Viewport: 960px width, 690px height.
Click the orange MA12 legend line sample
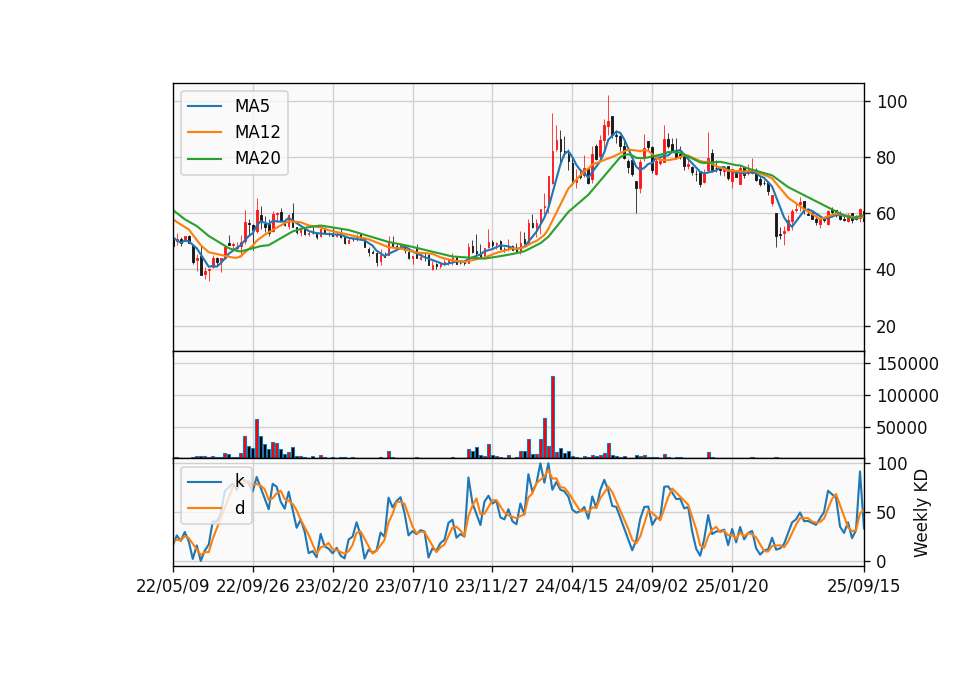[204, 132]
